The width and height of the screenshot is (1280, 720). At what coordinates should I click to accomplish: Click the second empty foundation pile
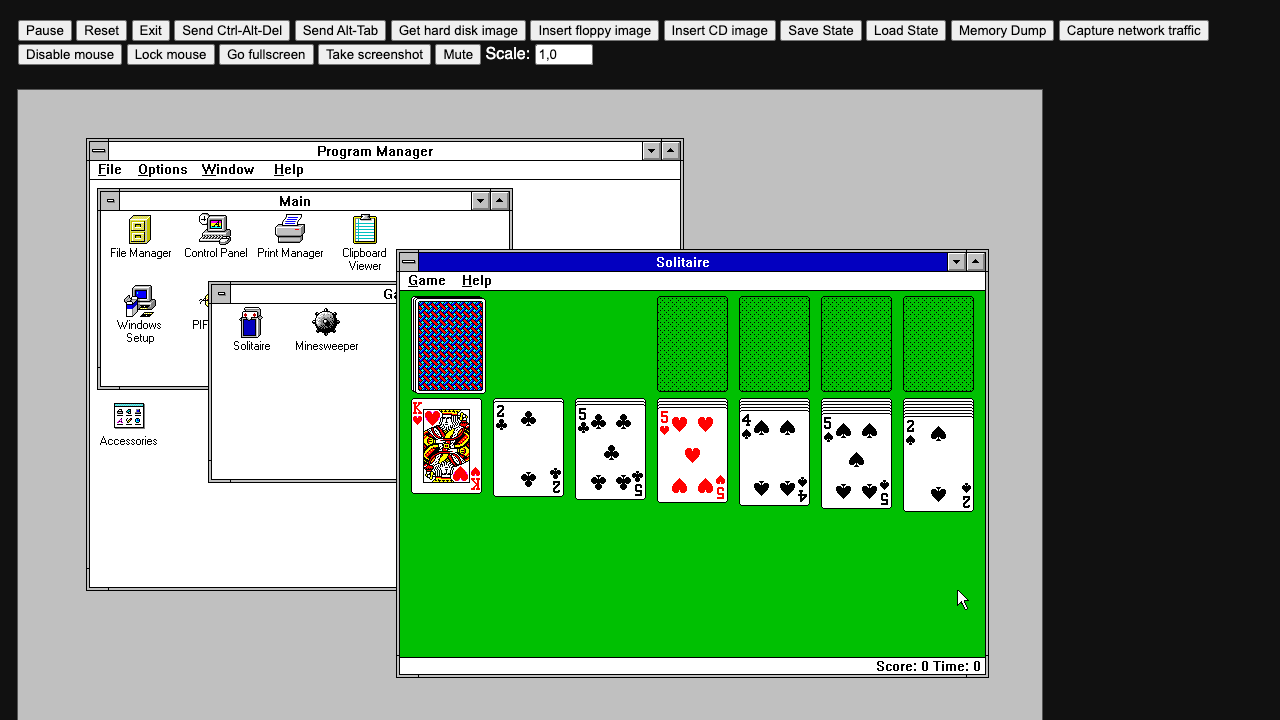(775, 344)
